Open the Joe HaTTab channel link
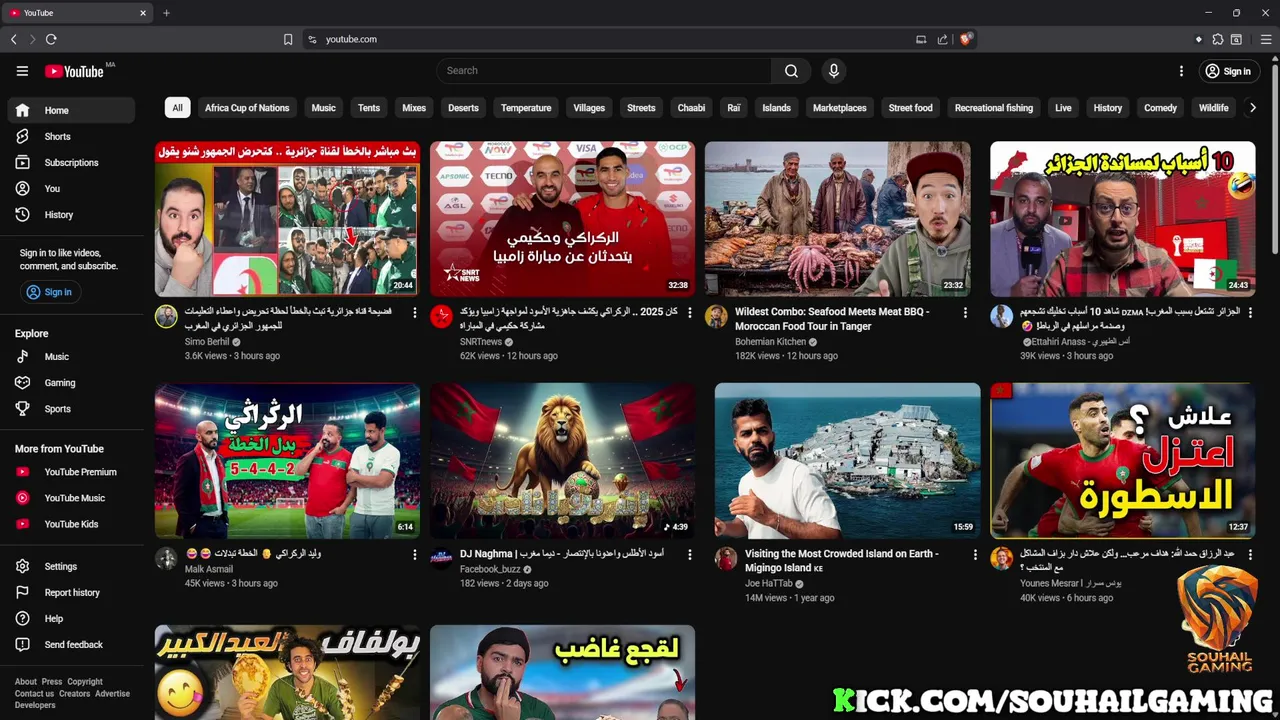Image resolution: width=1280 pixels, height=720 pixels. pyautogui.click(x=769, y=583)
